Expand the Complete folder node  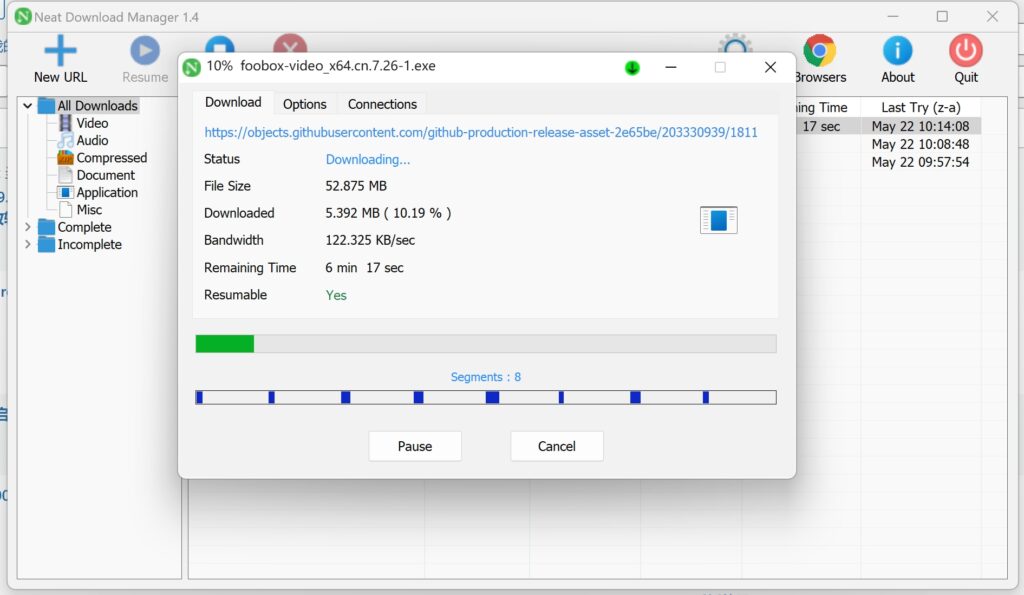point(27,227)
